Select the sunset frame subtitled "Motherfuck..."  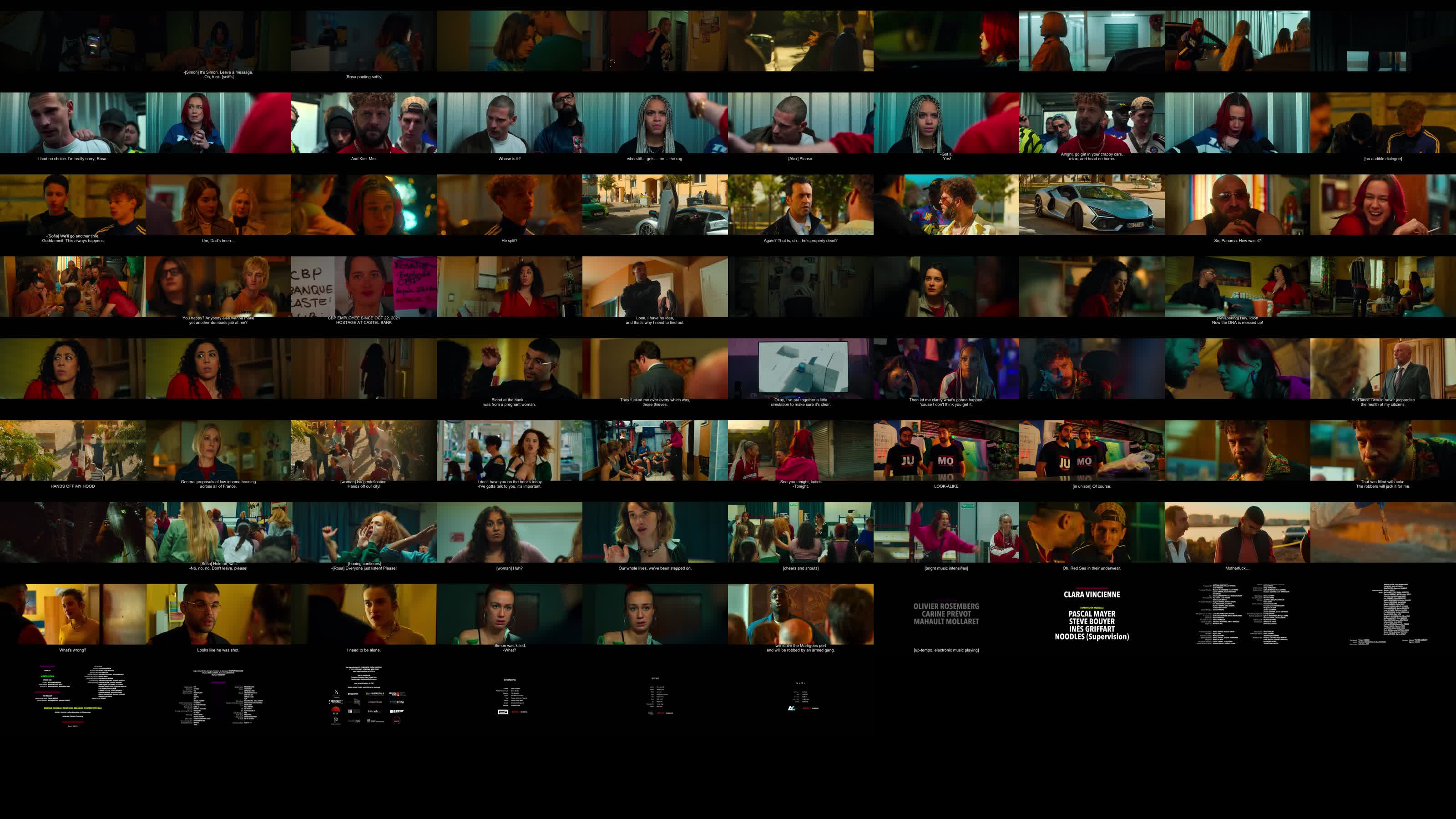point(1237,532)
